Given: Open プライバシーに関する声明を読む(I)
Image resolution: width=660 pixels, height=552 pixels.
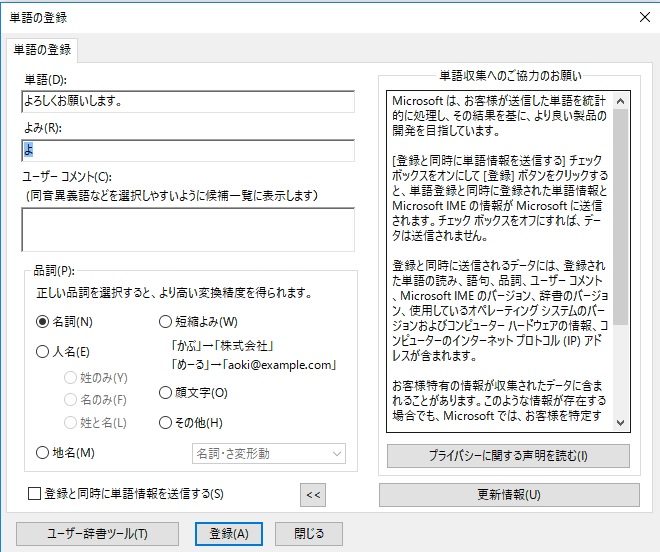Looking at the screenshot, I should tap(508, 456).
